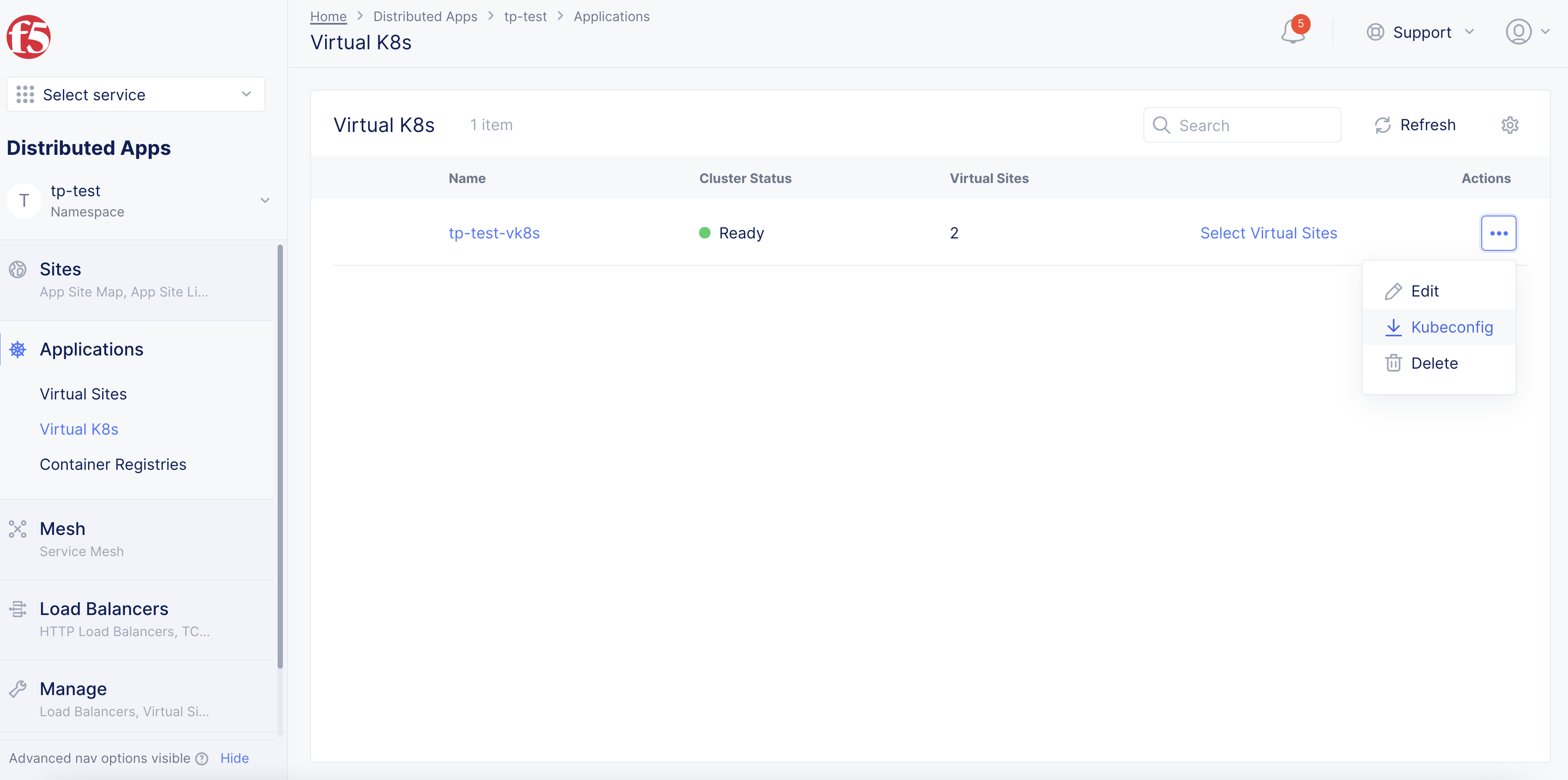
Task: Click the advanced nav help icon
Action: point(202,759)
